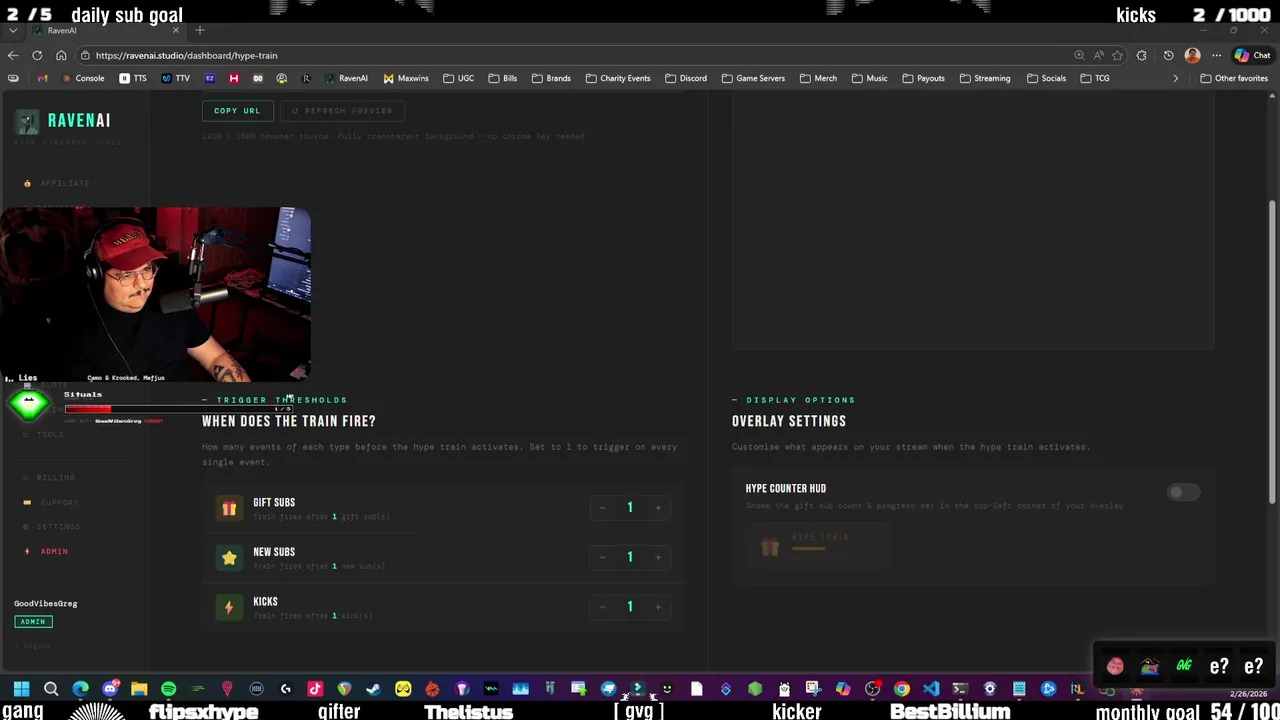
Task: Expand the Discord bookmarks folder
Action: coord(685,78)
